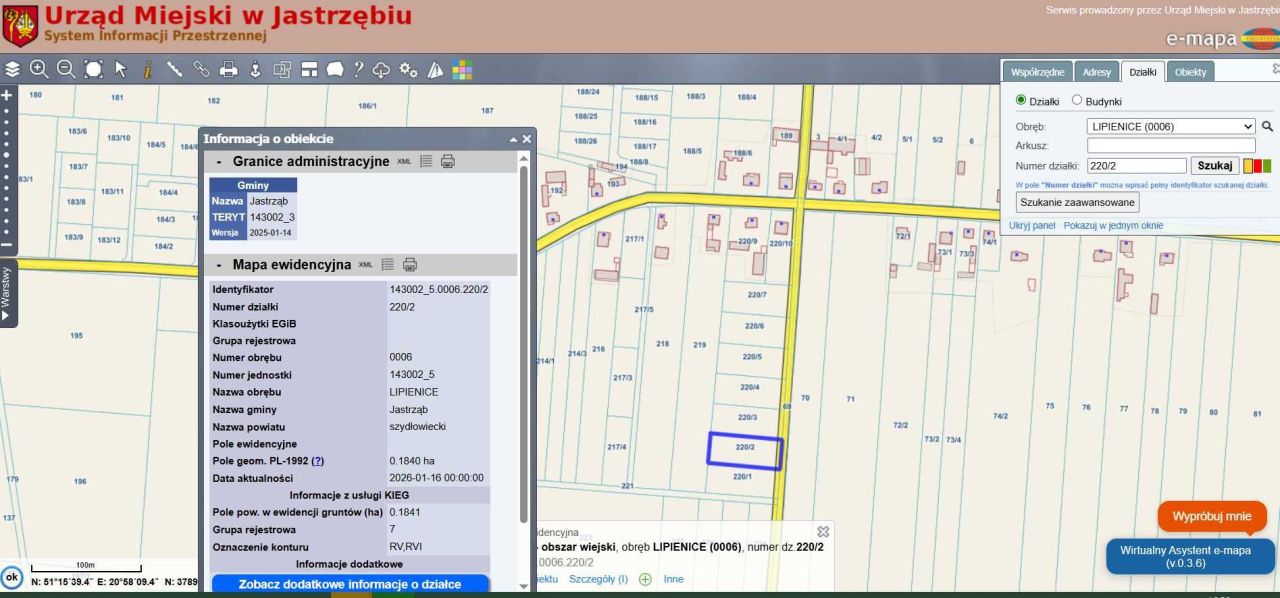Open the Szczegóły (I) link in popup
The height and width of the screenshot is (598, 1280).
tap(599, 579)
